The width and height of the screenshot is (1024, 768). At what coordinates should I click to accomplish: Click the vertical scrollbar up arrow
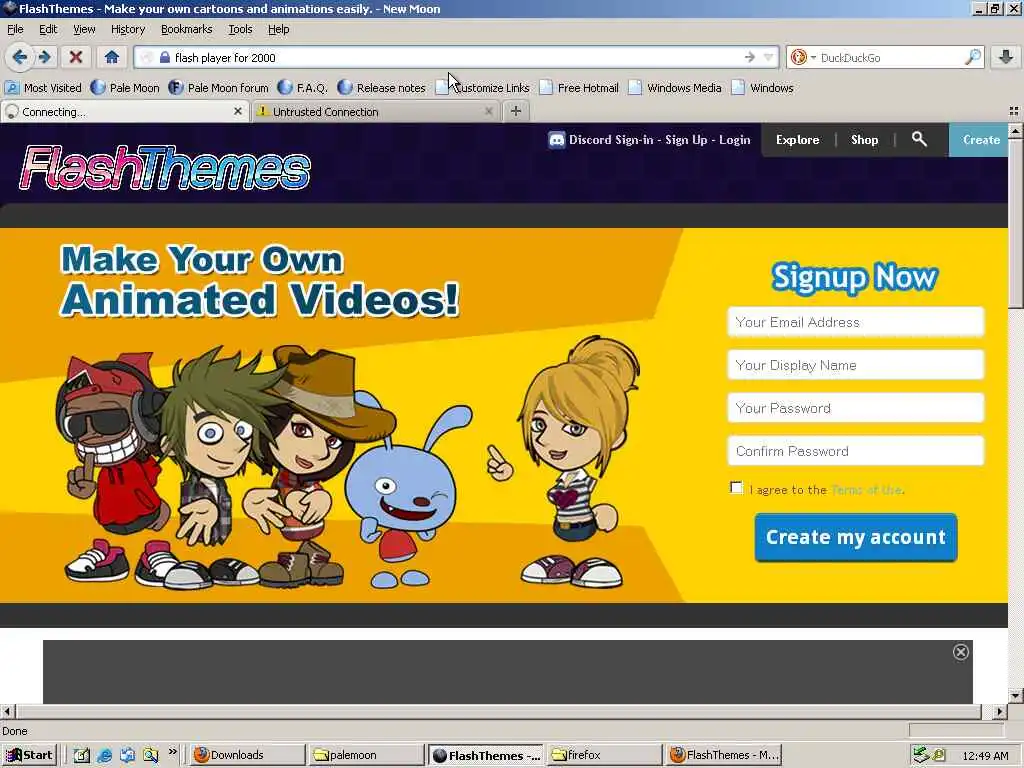pyautogui.click(x=1016, y=131)
